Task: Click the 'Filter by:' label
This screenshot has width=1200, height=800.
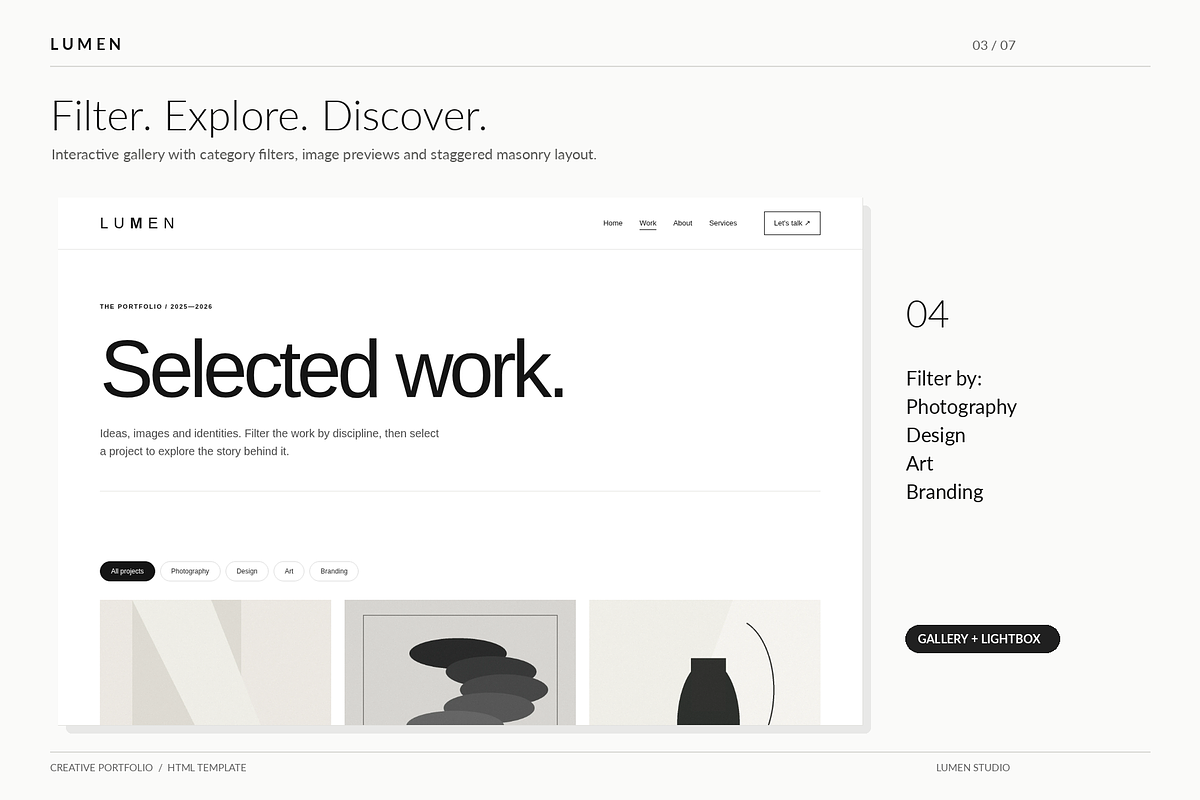Action: [x=944, y=379]
